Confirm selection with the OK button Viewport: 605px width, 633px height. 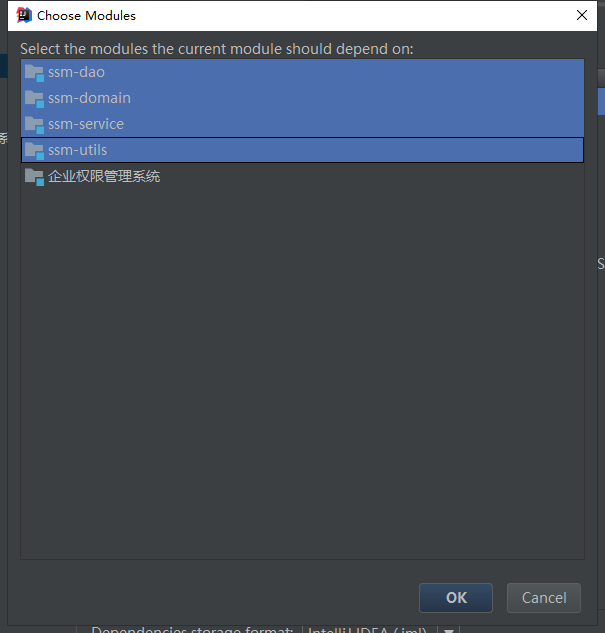tap(456, 598)
